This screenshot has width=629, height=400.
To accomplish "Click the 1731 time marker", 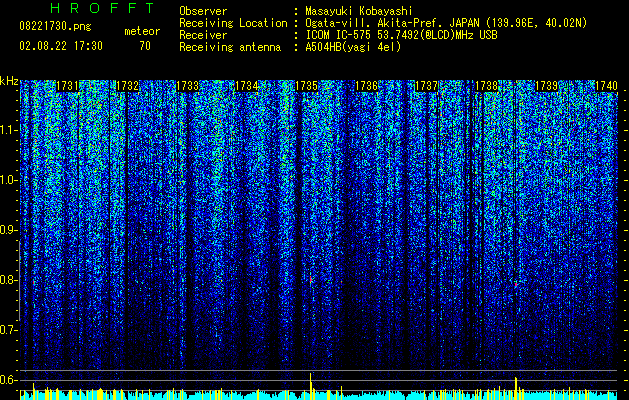I will point(67,86).
